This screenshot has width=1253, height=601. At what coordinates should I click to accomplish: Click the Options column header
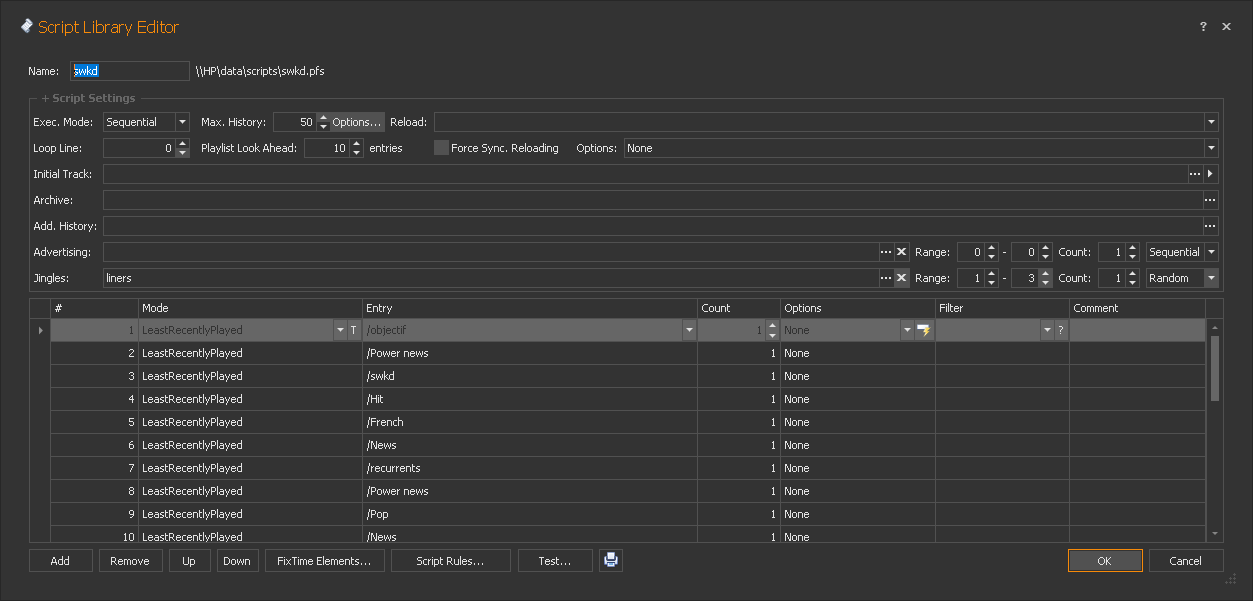pyautogui.click(x=857, y=308)
